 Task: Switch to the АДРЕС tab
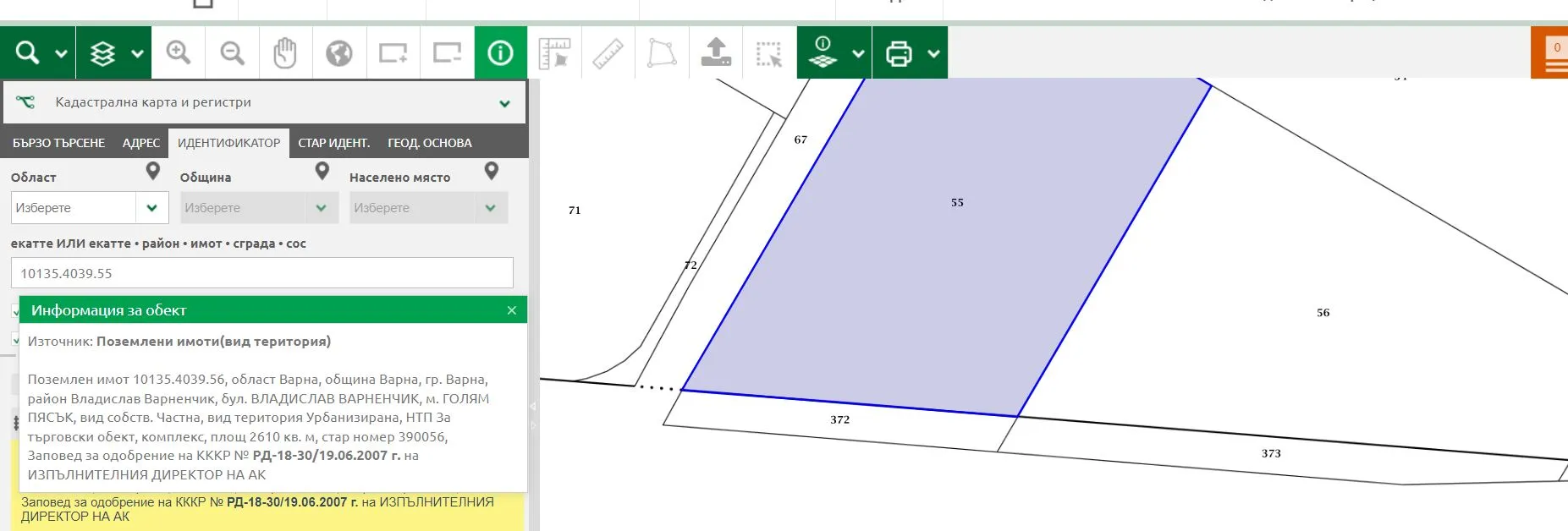pos(140,143)
